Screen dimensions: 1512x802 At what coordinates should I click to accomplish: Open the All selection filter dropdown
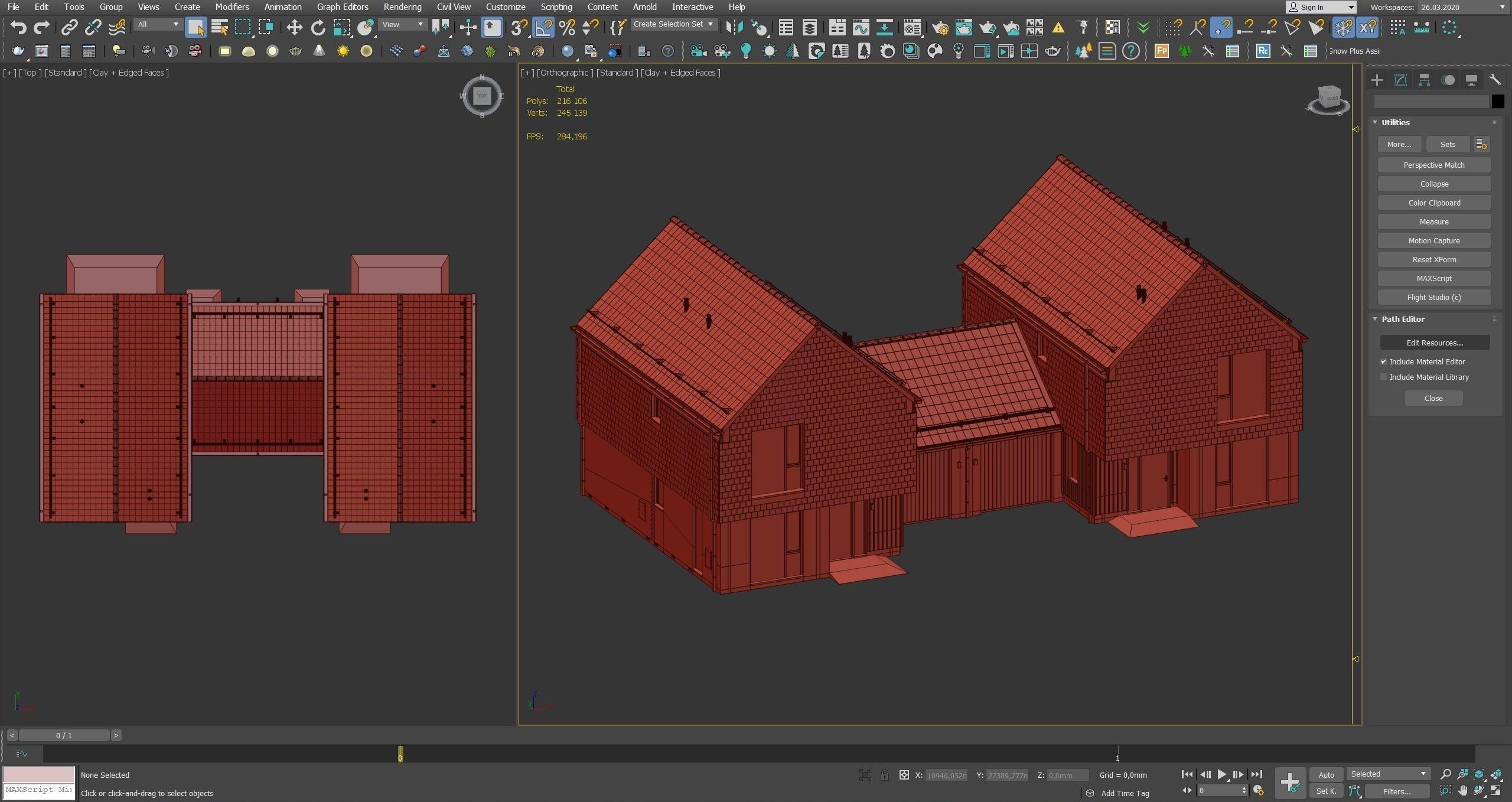(158, 24)
